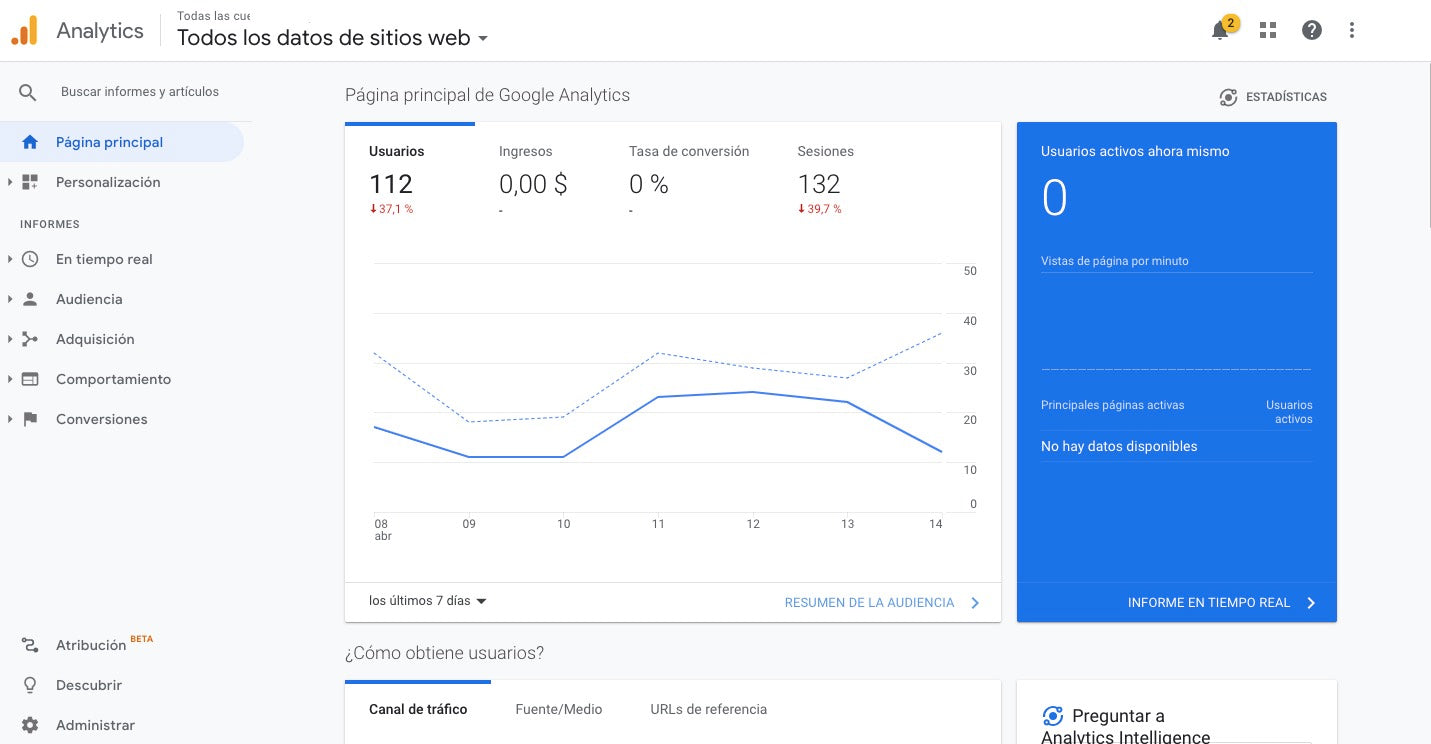Click the Descubrir light bulb icon

pyautogui.click(x=30, y=685)
